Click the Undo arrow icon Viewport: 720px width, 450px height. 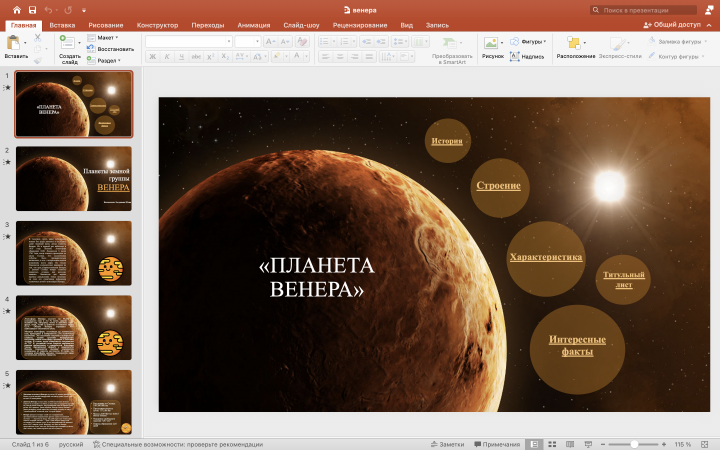[x=48, y=9]
